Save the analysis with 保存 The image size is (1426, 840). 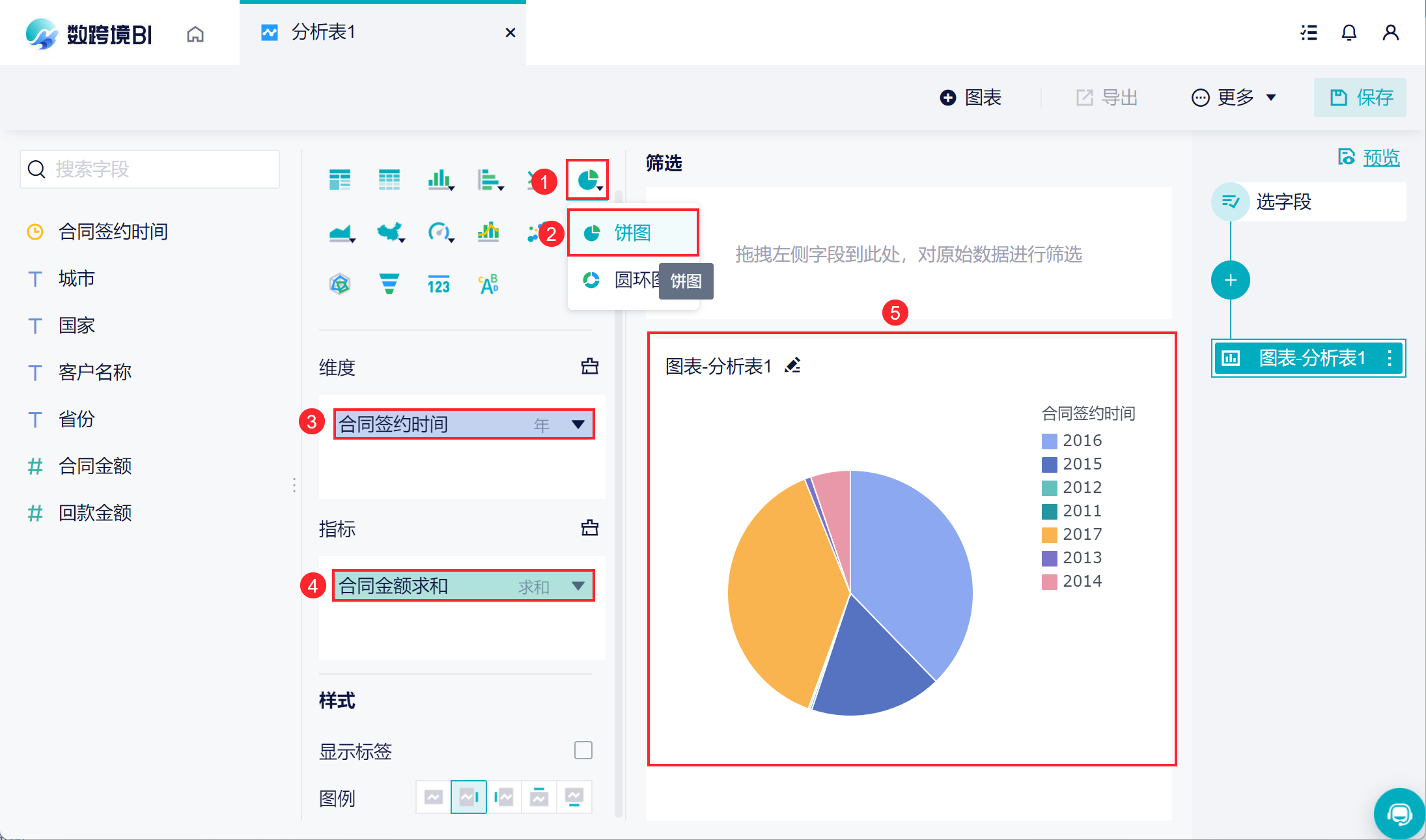pyautogui.click(x=1360, y=98)
